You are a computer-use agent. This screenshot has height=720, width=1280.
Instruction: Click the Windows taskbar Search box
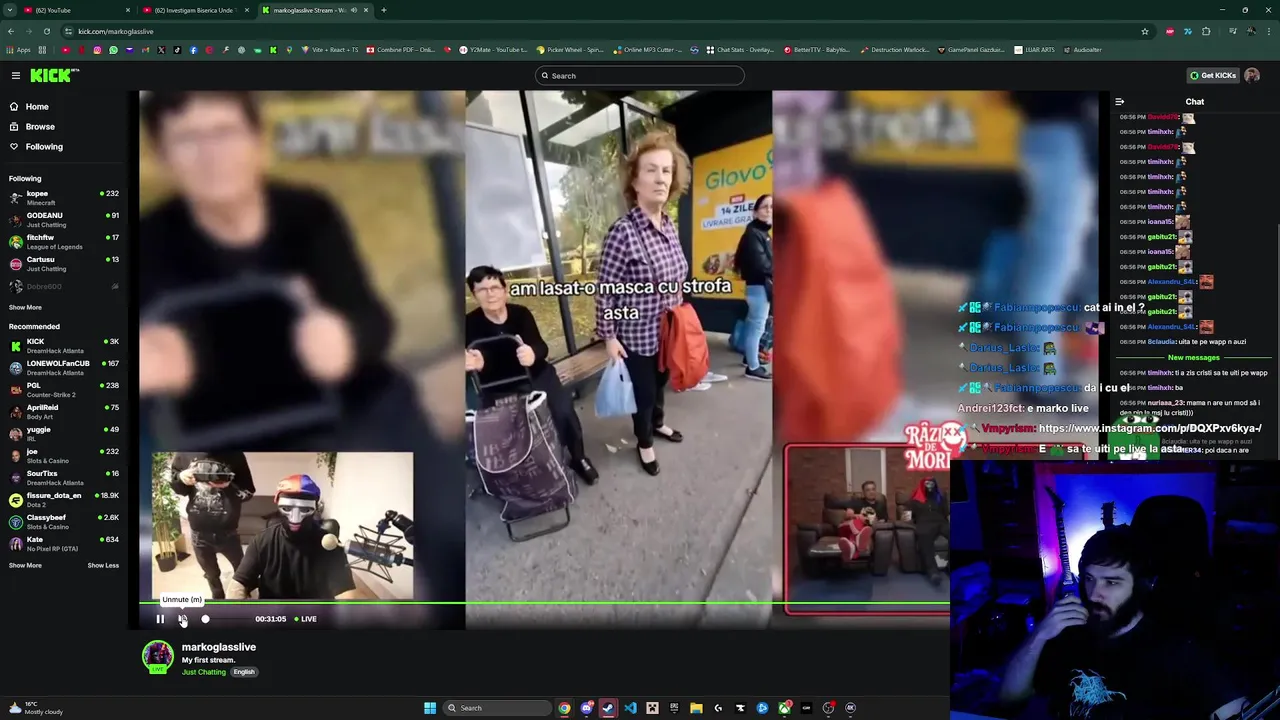coord(497,708)
